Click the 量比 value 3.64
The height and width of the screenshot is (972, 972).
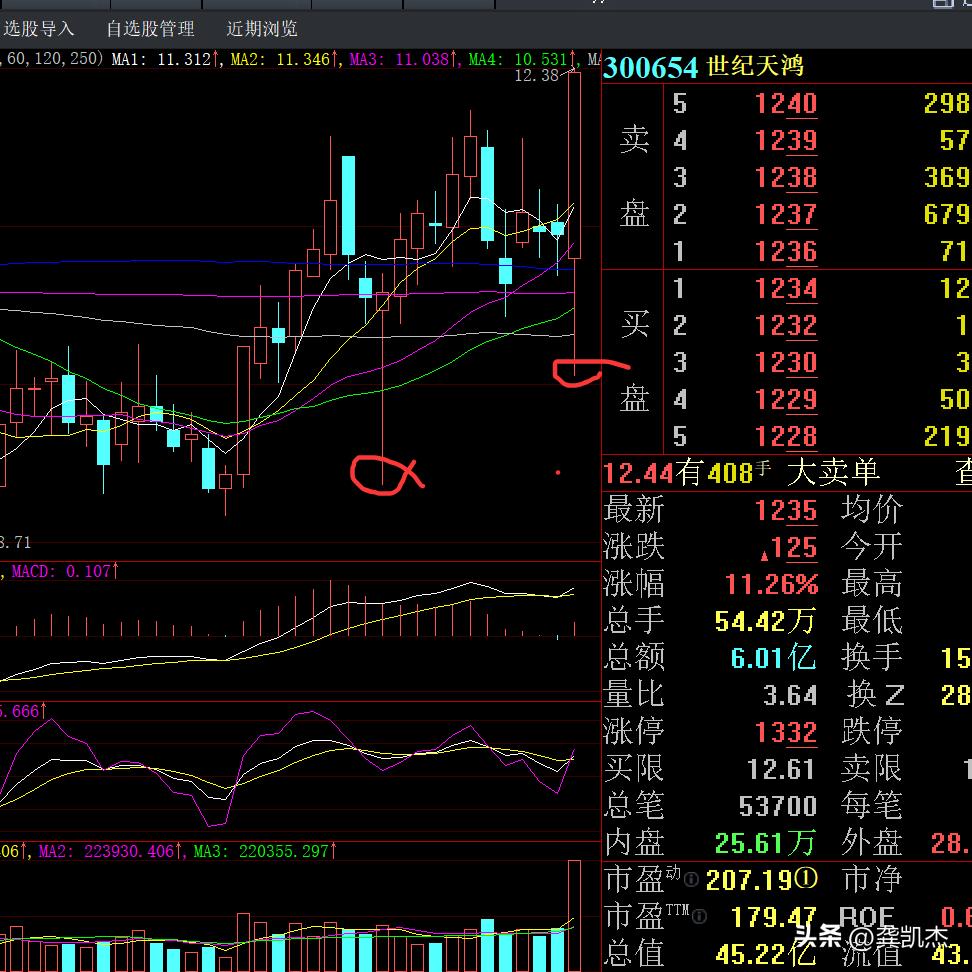tap(790, 695)
